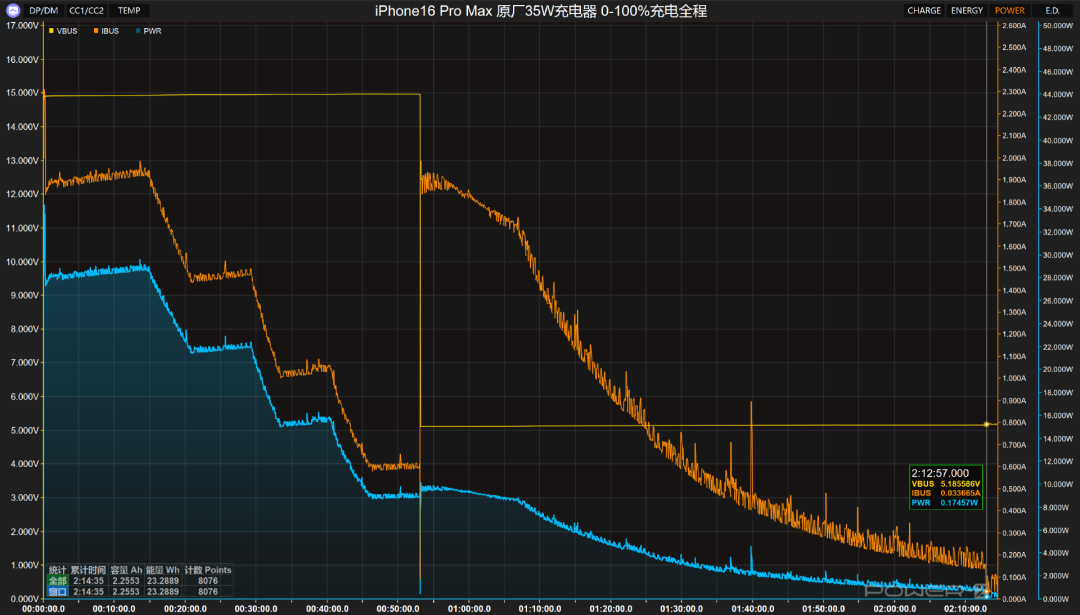Viewport: 1080px width, 615px height.
Task: Click the 00:50:00.0 time axis label
Action: [x=398, y=609]
